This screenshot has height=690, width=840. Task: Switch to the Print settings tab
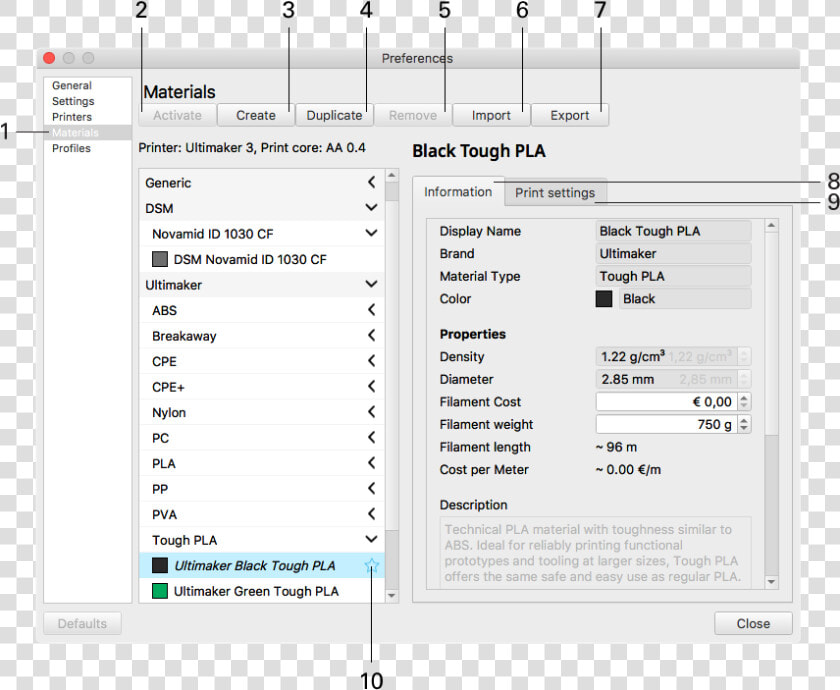click(x=555, y=192)
